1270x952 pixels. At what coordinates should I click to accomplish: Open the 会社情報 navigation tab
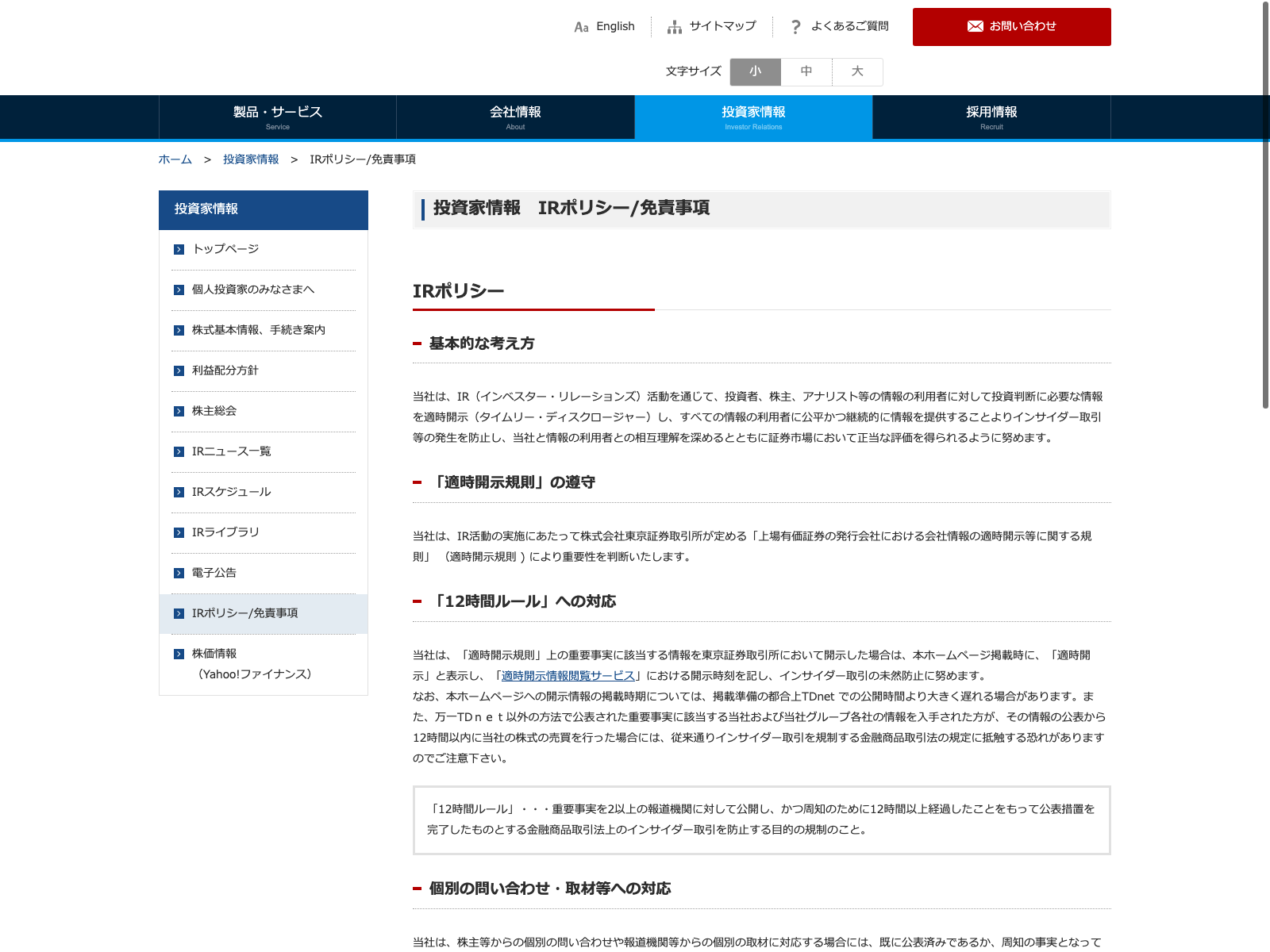click(516, 117)
